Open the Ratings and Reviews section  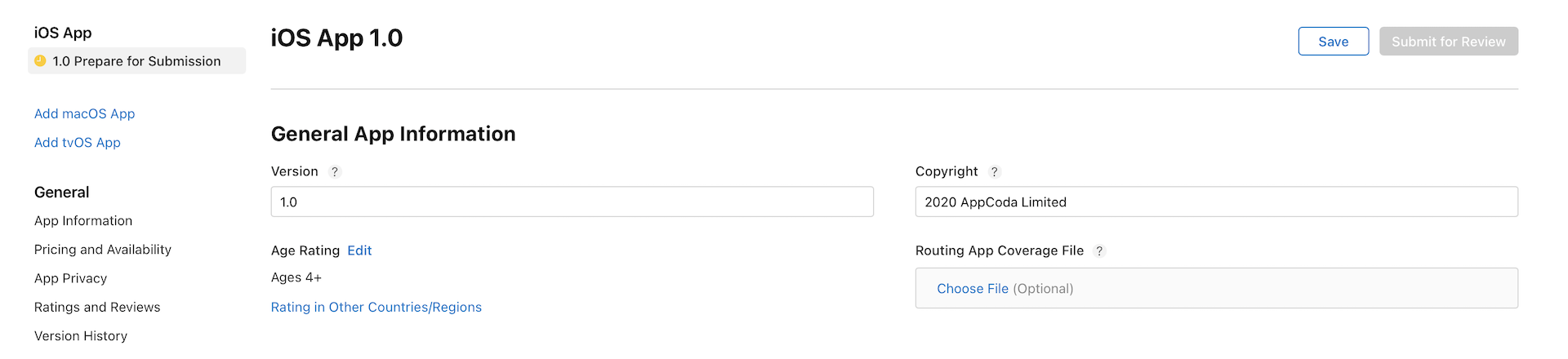point(96,308)
